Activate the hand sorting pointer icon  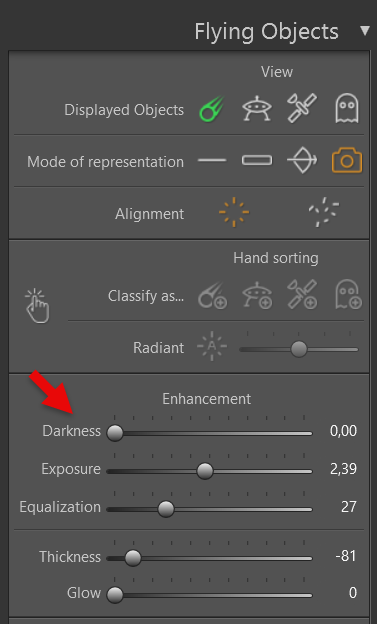pos(37,306)
